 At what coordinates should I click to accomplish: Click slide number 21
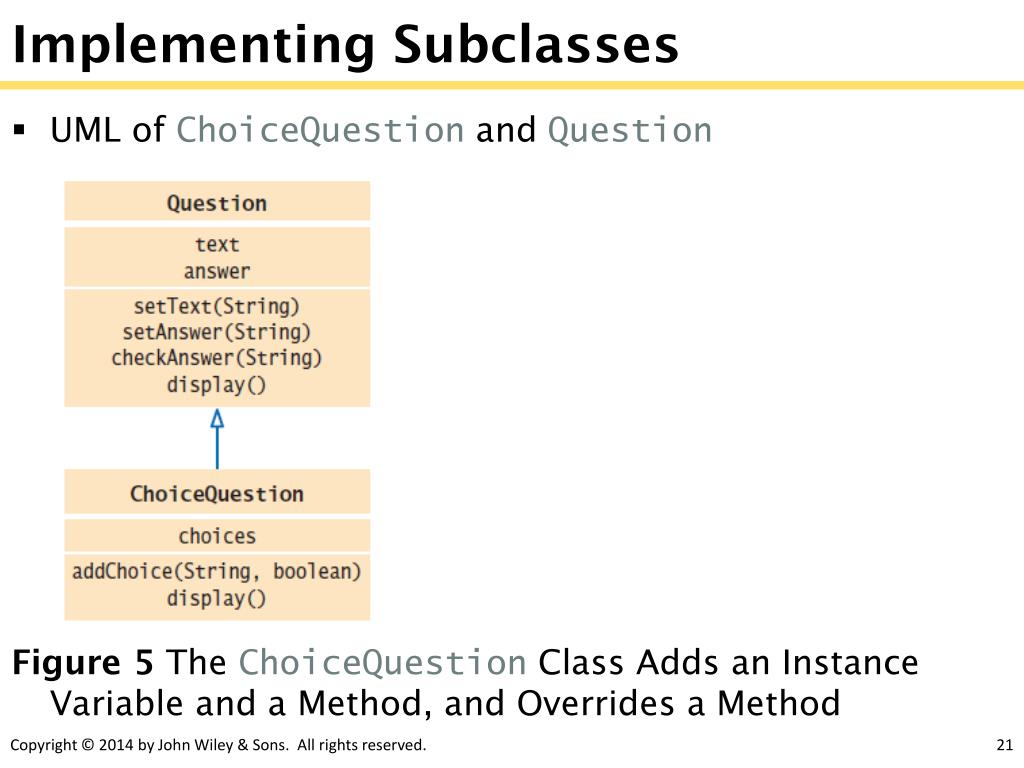tap(1004, 745)
